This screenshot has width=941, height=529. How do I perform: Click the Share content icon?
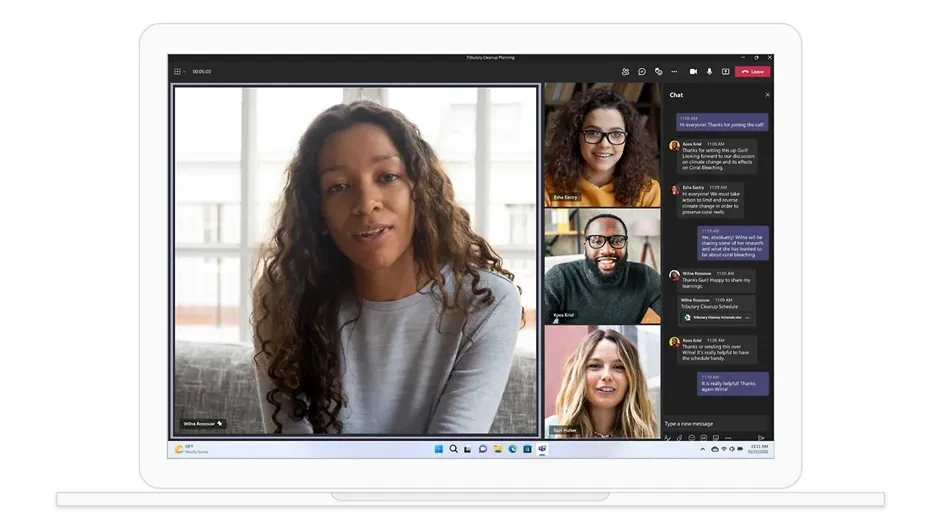point(725,72)
